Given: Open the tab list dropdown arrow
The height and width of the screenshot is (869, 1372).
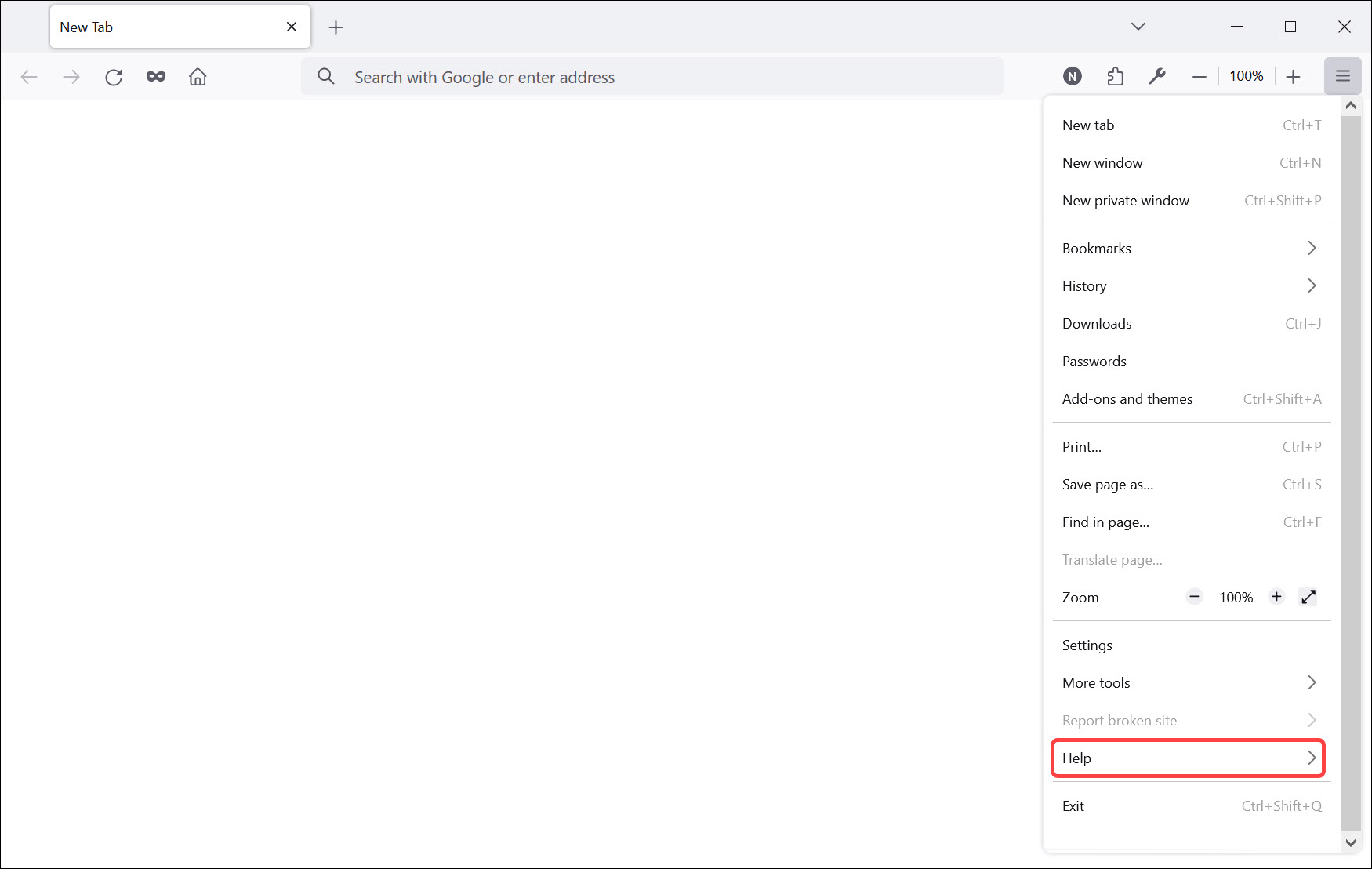Looking at the screenshot, I should (1138, 26).
